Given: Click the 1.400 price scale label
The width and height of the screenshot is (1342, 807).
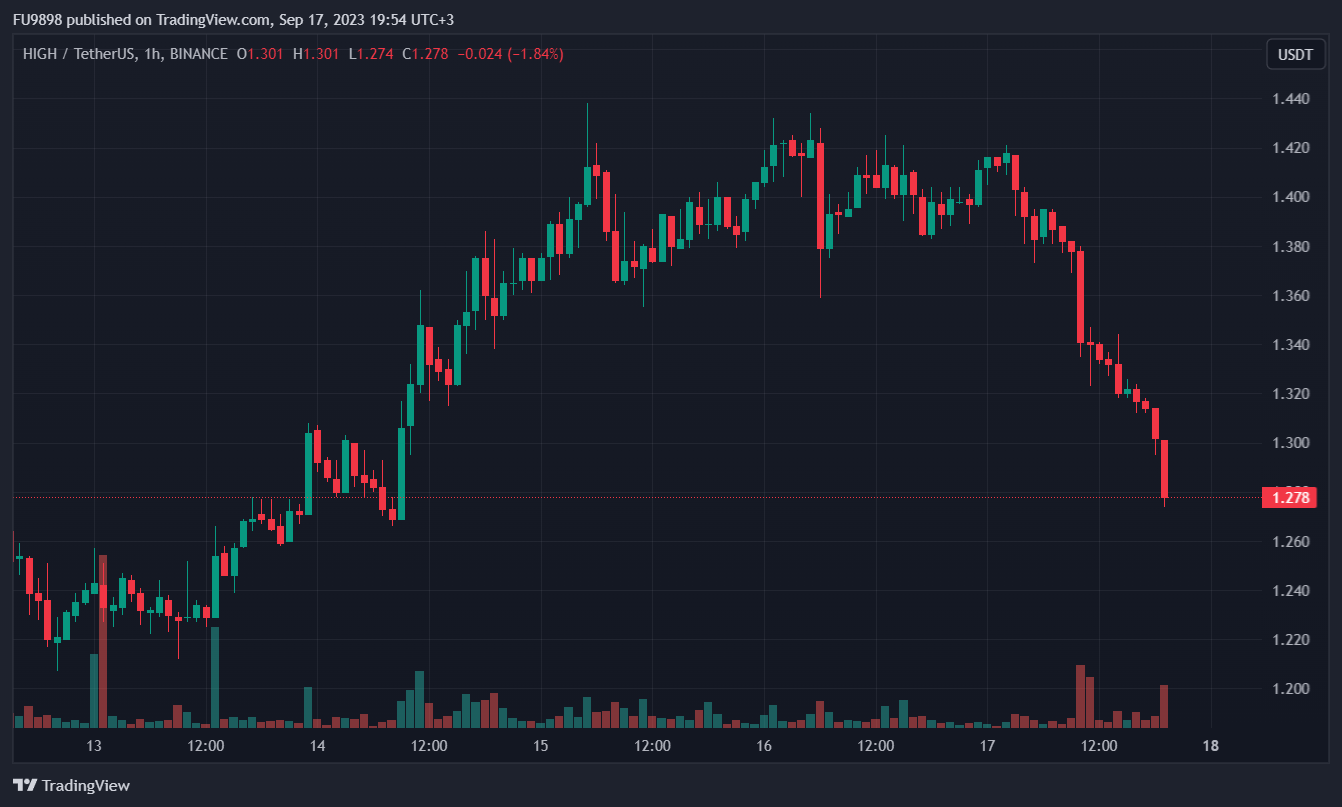Looking at the screenshot, I should [1292, 196].
